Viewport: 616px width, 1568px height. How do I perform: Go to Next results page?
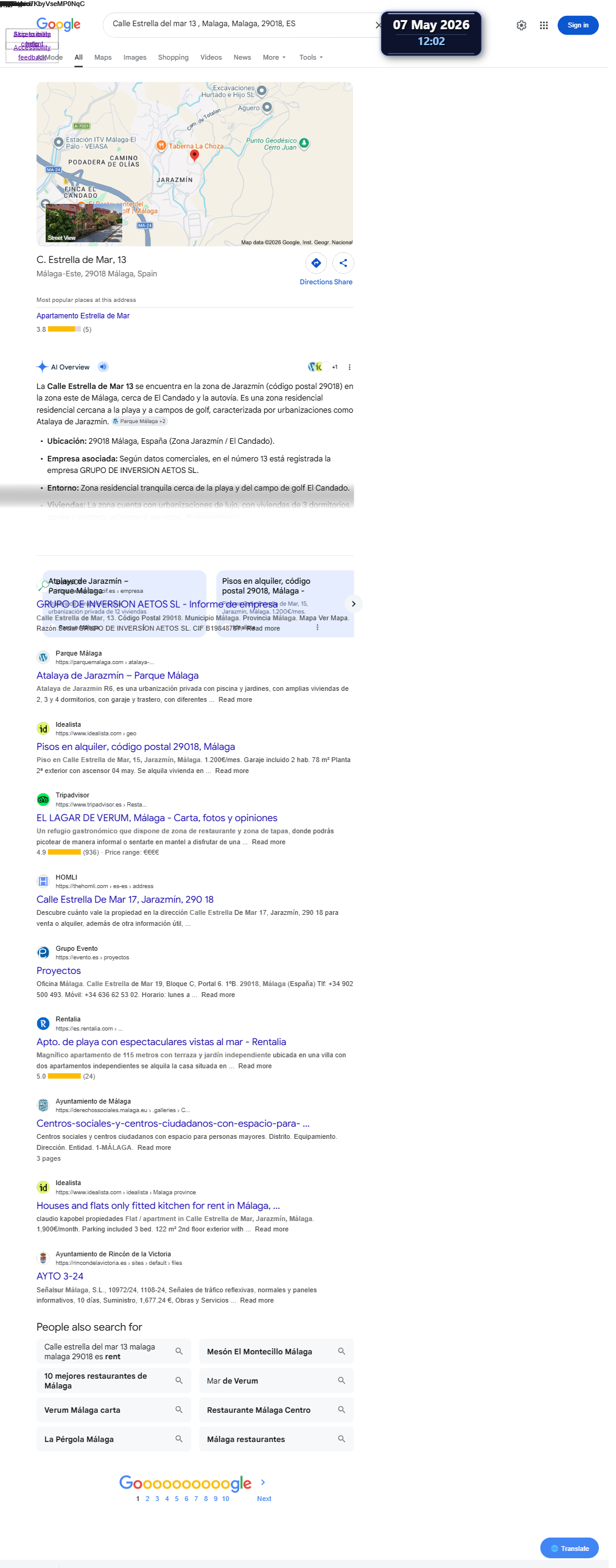(264, 1498)
